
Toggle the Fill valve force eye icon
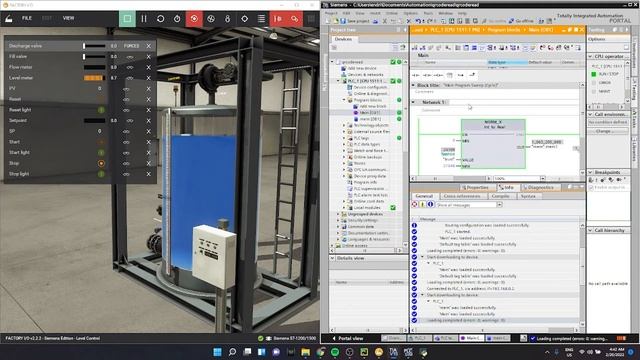click(x=130, y=57)
